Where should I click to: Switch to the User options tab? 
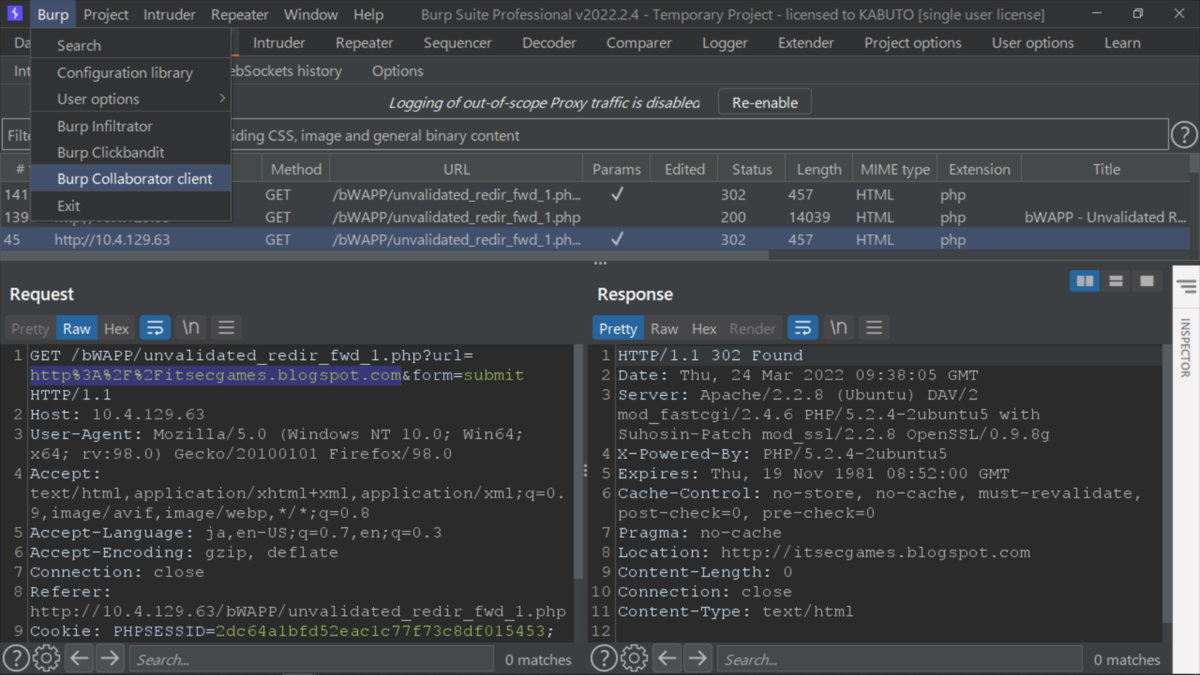(x=1033, y=43)
